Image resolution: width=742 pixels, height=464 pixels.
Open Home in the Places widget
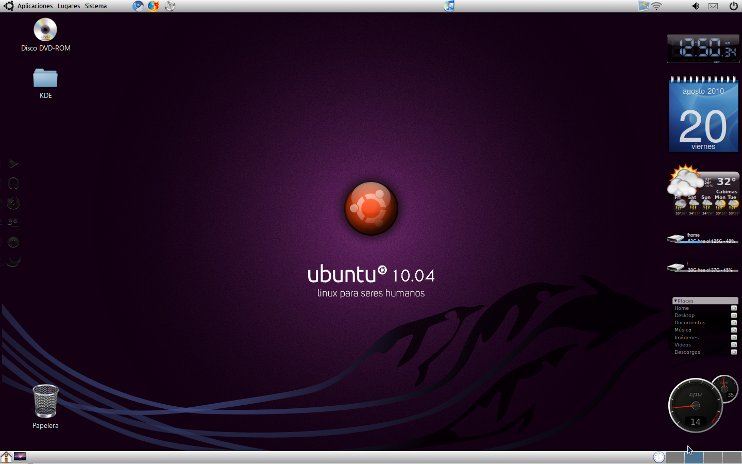click(x=682, y=308)
